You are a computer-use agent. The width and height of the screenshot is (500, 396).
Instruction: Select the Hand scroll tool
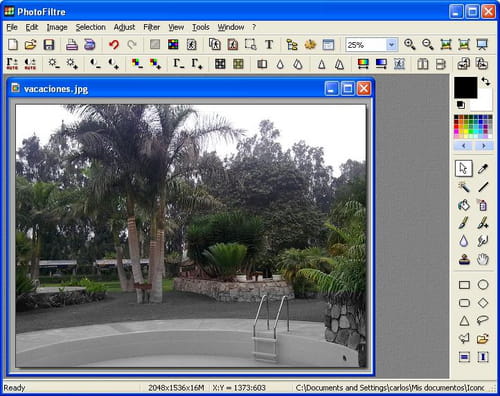(x=483, y=259)
